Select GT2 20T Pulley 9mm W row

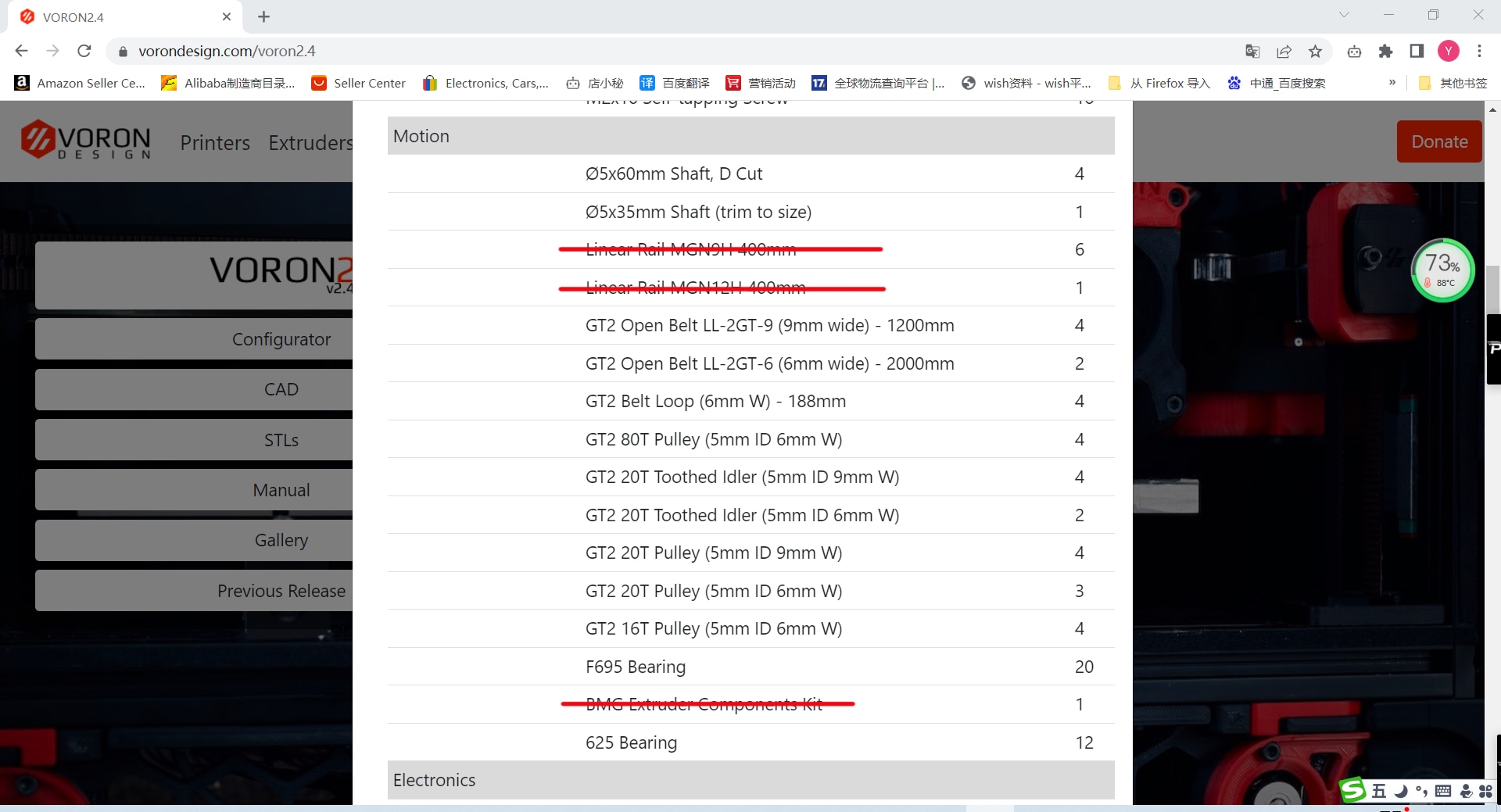[x=750, y=553]
